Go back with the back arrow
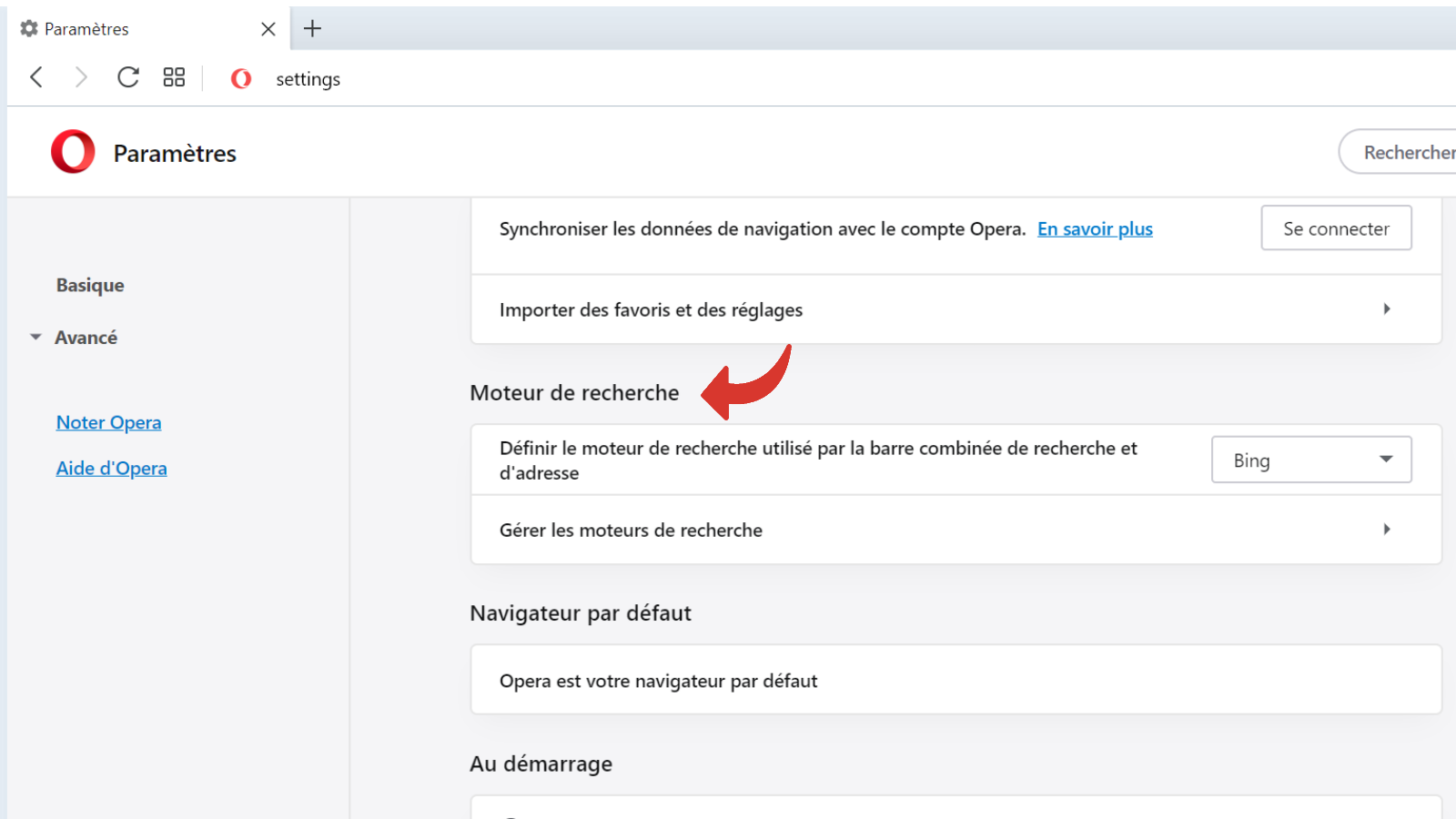The width and height of the screenshot is (1456, 819). click(36, 77)
